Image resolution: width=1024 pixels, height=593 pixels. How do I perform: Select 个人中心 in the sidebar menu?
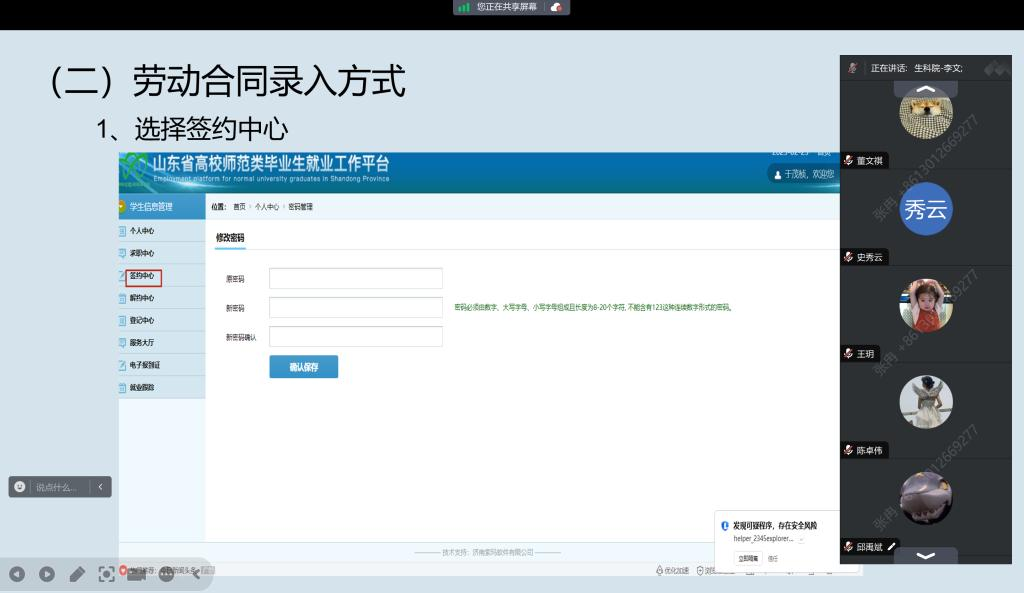pyautogui.click(x=141, y=231)
